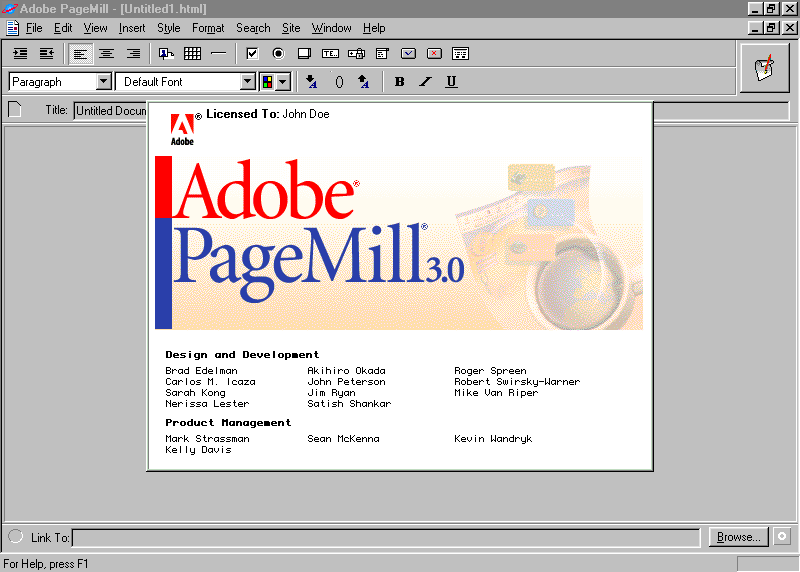Image resolution: width=800 pixels, height=572 pixels.
Task: Click the Browse button
Action: coord(738,537)
